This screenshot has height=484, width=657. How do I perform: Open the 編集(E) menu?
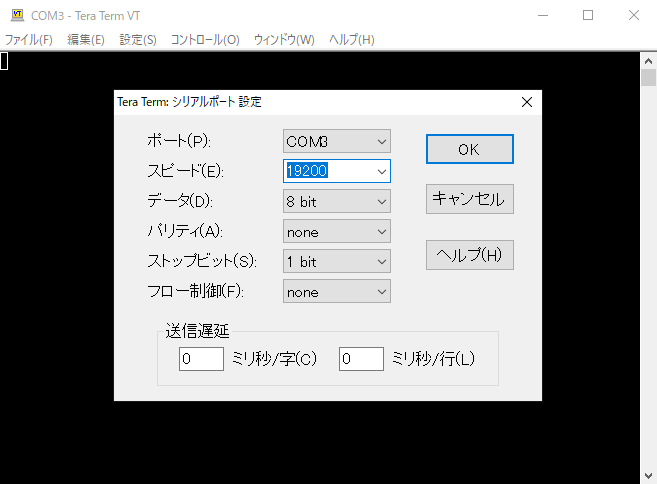click(86, 40)
